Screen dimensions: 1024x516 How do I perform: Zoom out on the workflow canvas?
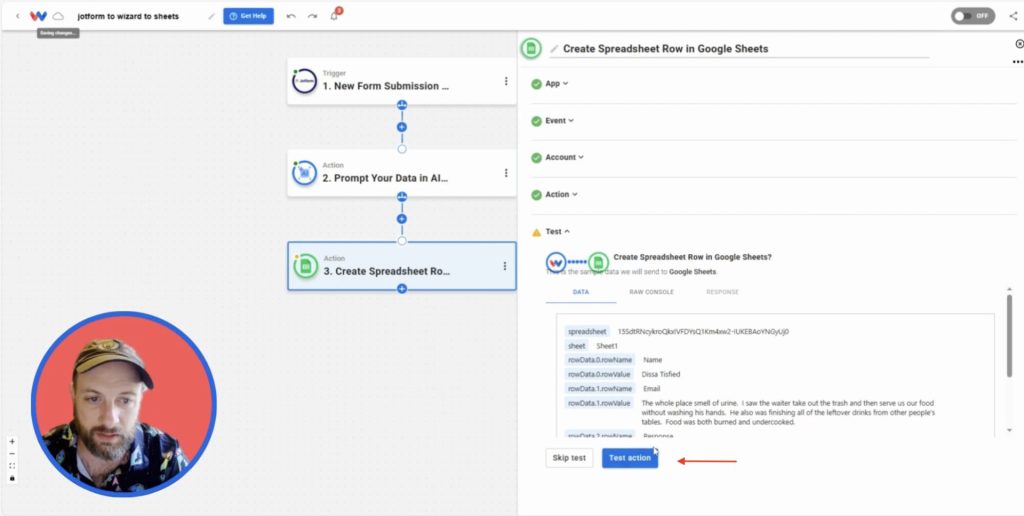tap(12, 454)
